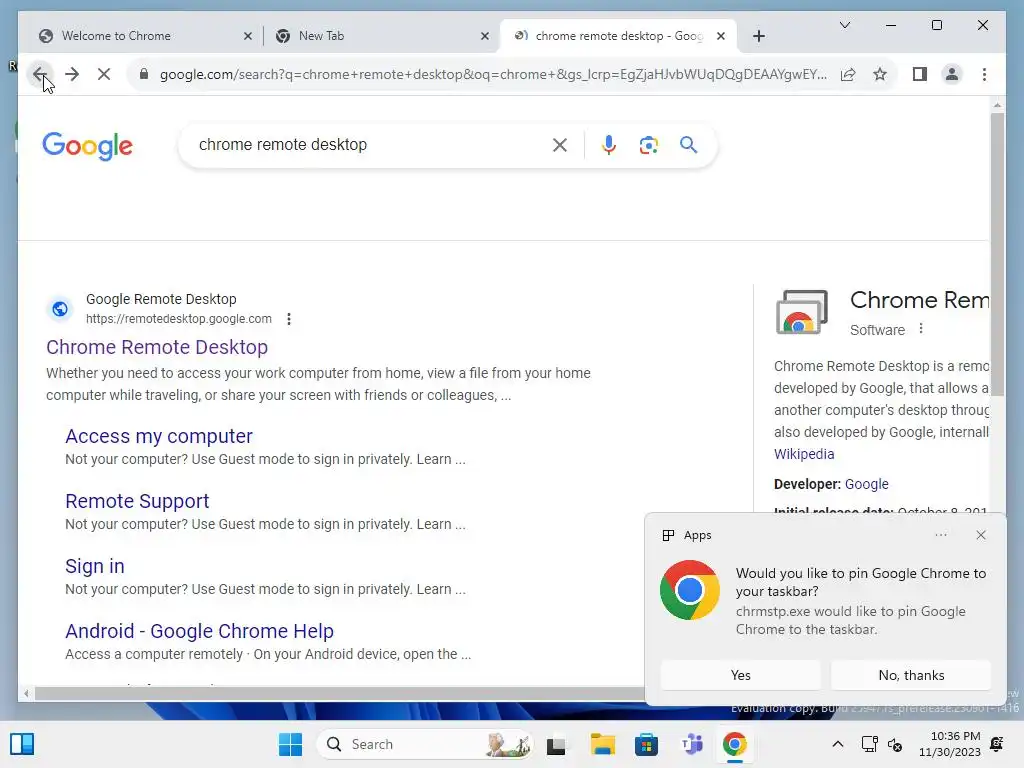Open the Sign in sitelink
Screen dimensions: 1024x768
[x=95, y=566]
